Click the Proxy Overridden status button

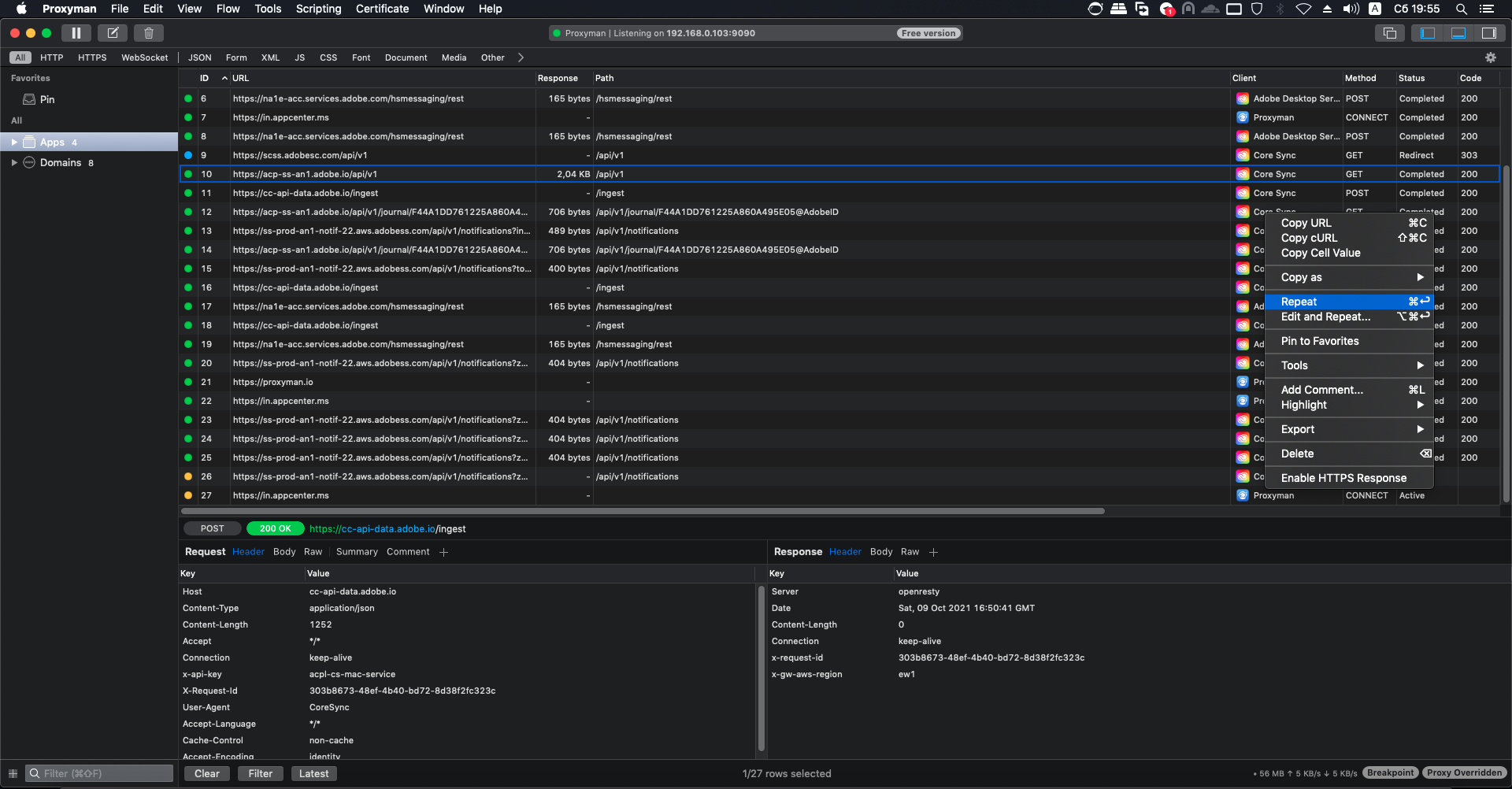[1465, 772]
